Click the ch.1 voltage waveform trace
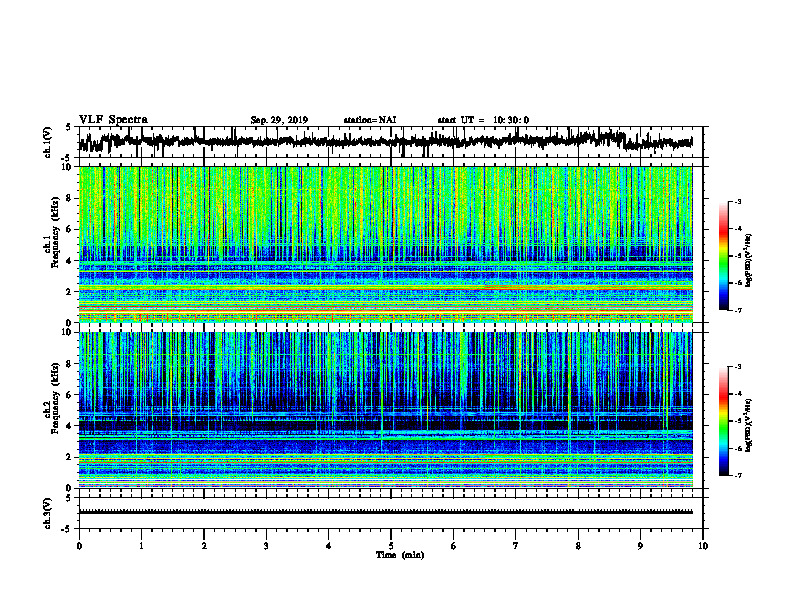This screenshot has height=612, width=792. [x=385, y=141]
